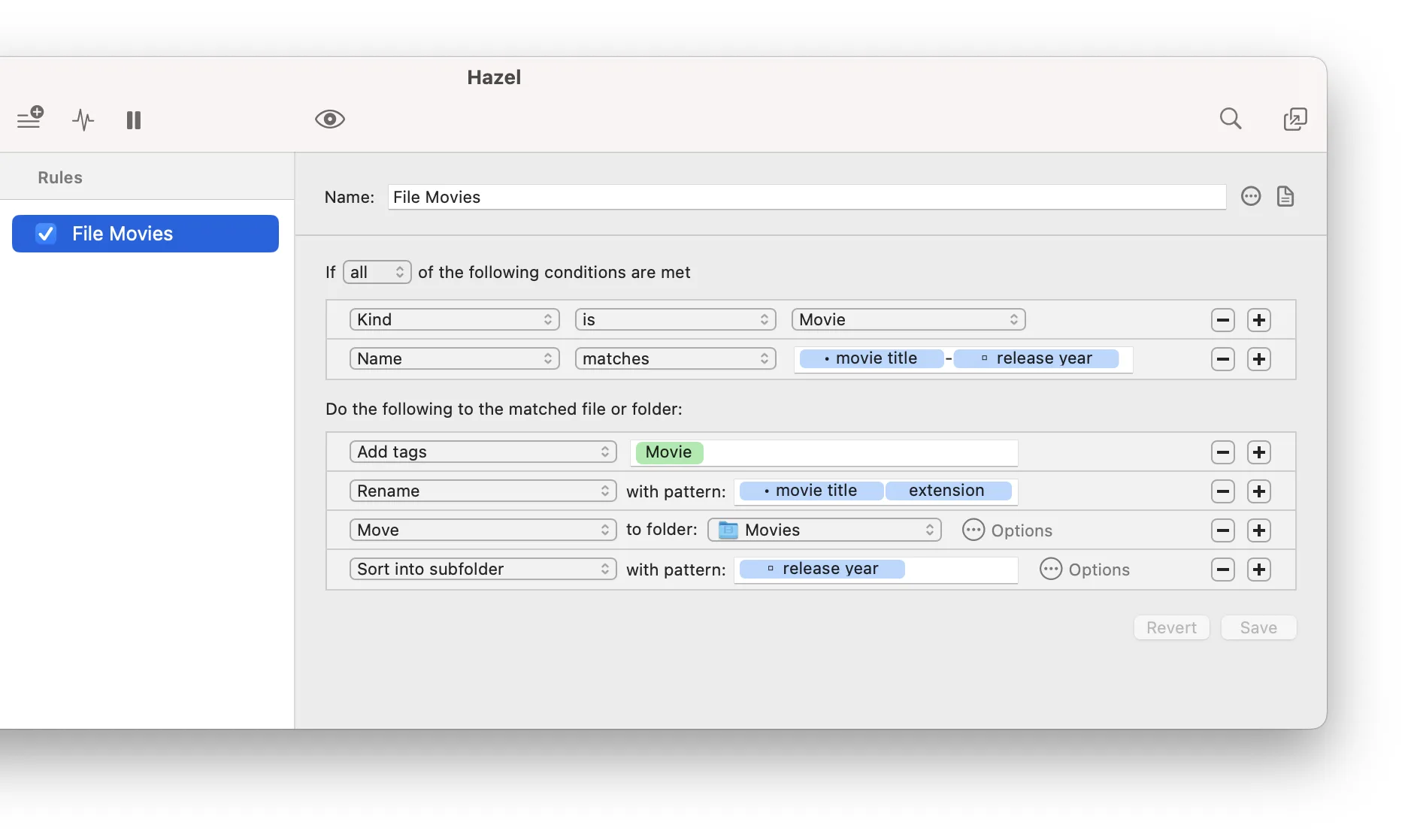Pause rules with the pause button
1411x840 pixels.
134,120
